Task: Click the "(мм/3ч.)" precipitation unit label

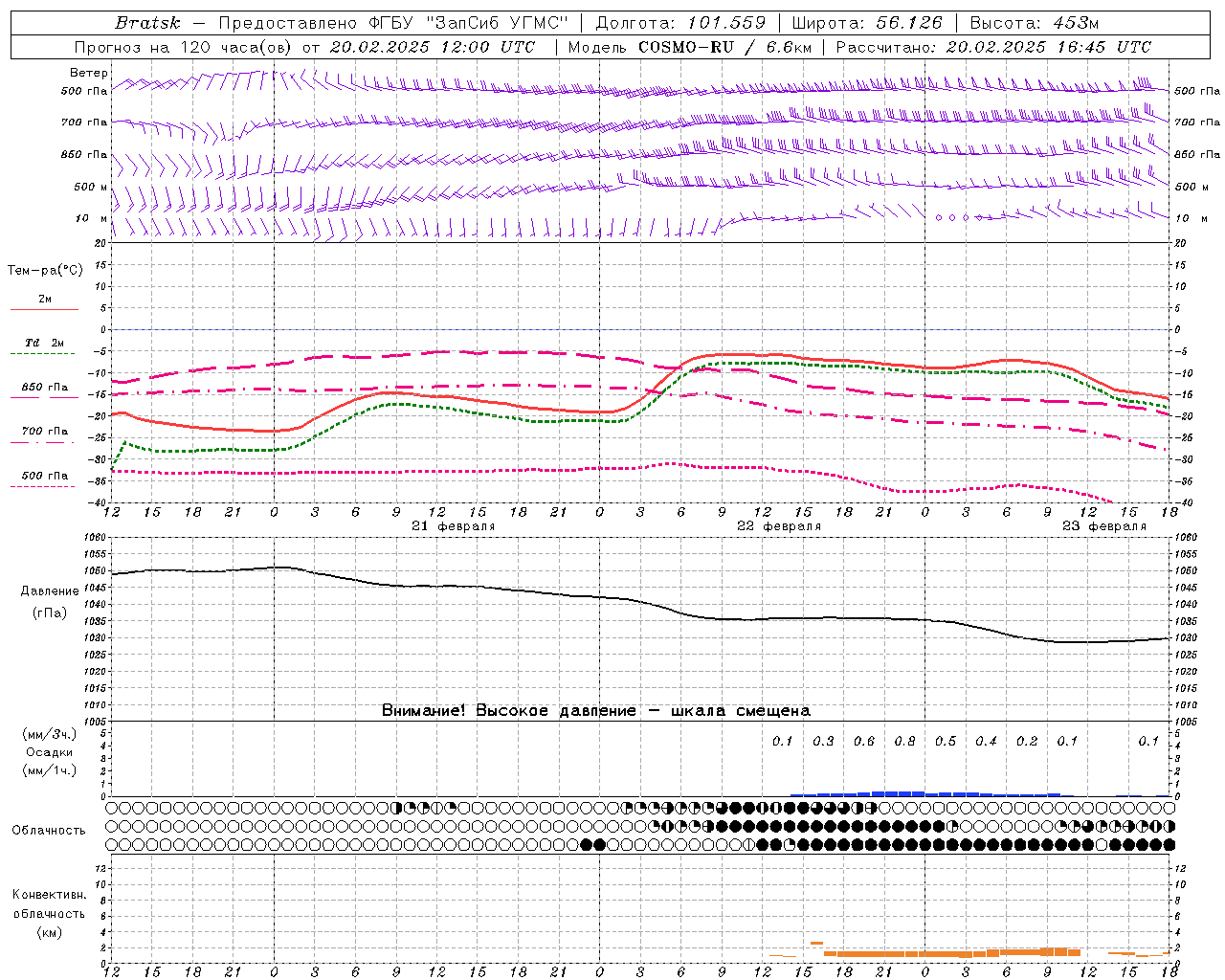Action: pos(50,734)
